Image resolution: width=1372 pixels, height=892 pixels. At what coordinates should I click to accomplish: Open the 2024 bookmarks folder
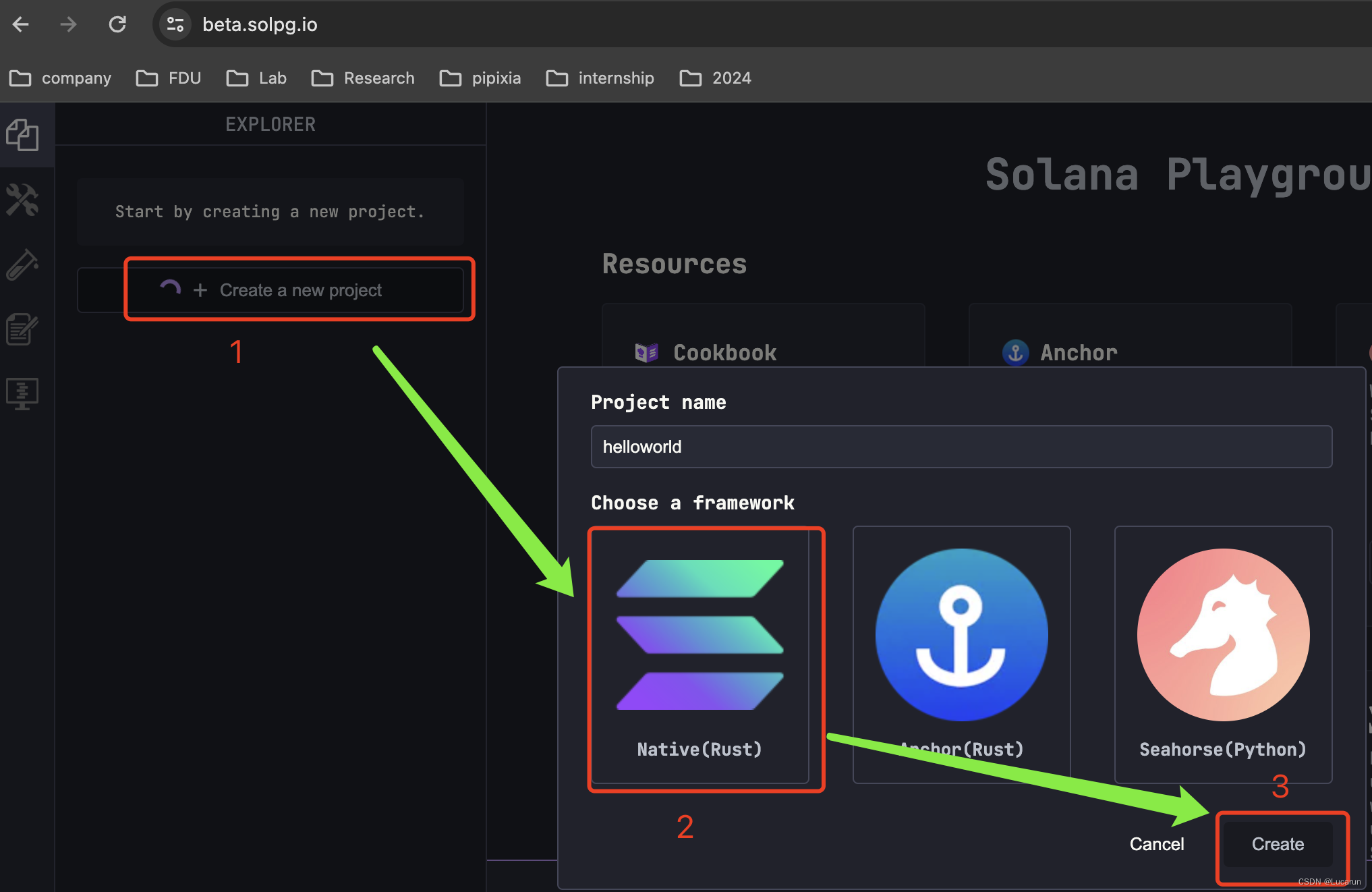[715, 78]
